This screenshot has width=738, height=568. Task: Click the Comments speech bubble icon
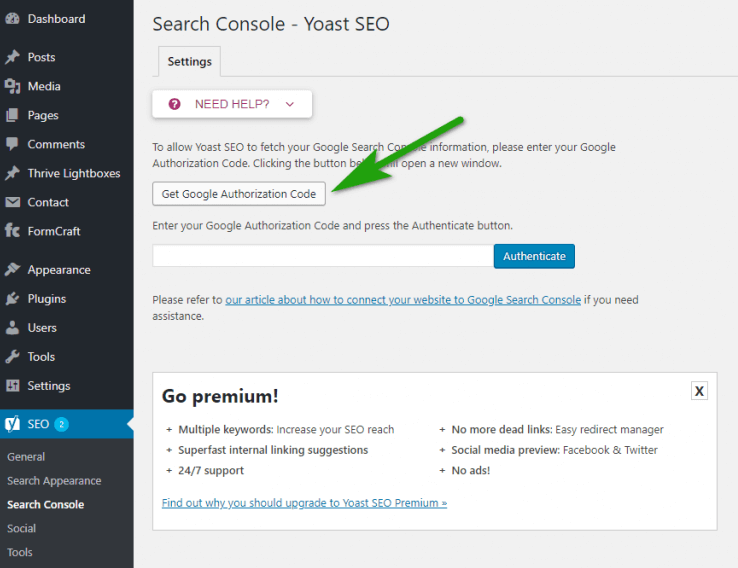[12, 144]
